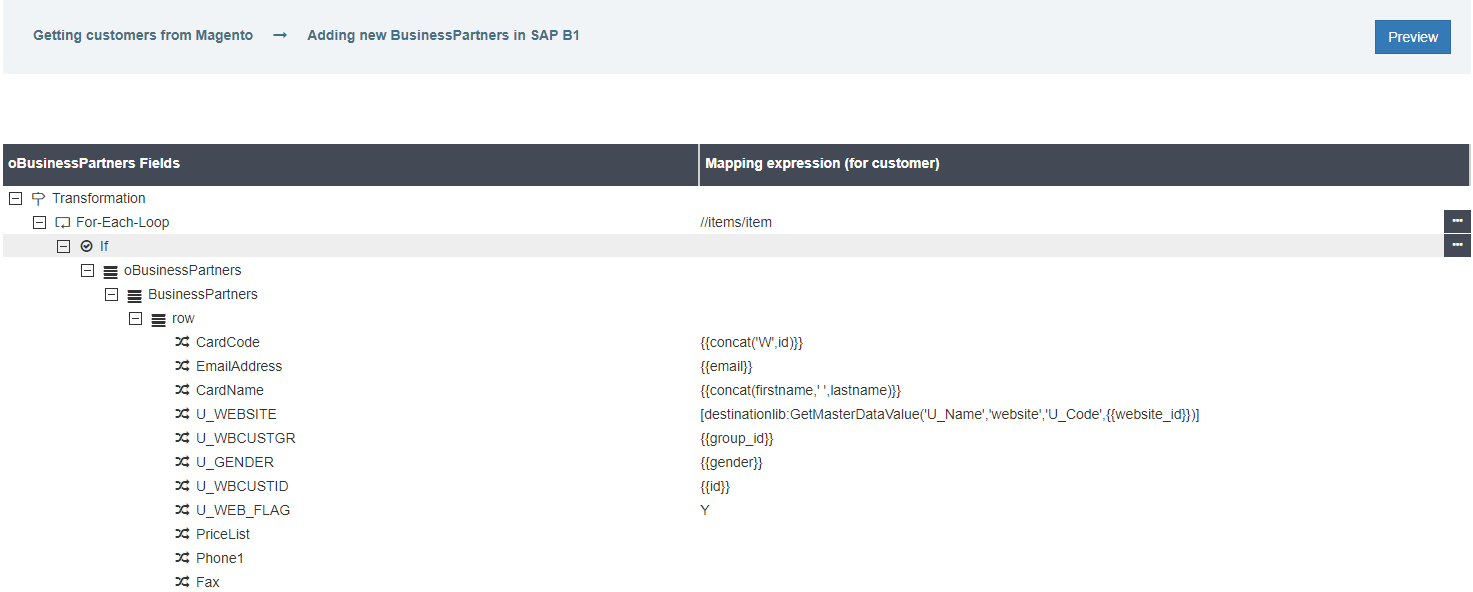Select the PriceList field mapping icon
This screenshot has width=1473, height=592.
(x=182, y=534)
